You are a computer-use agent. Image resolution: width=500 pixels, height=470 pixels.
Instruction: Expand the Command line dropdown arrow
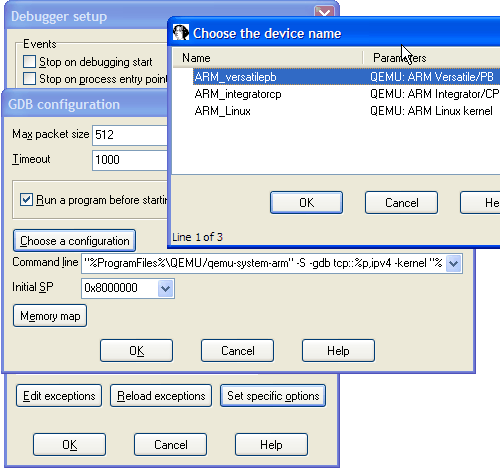pos(453,263)
